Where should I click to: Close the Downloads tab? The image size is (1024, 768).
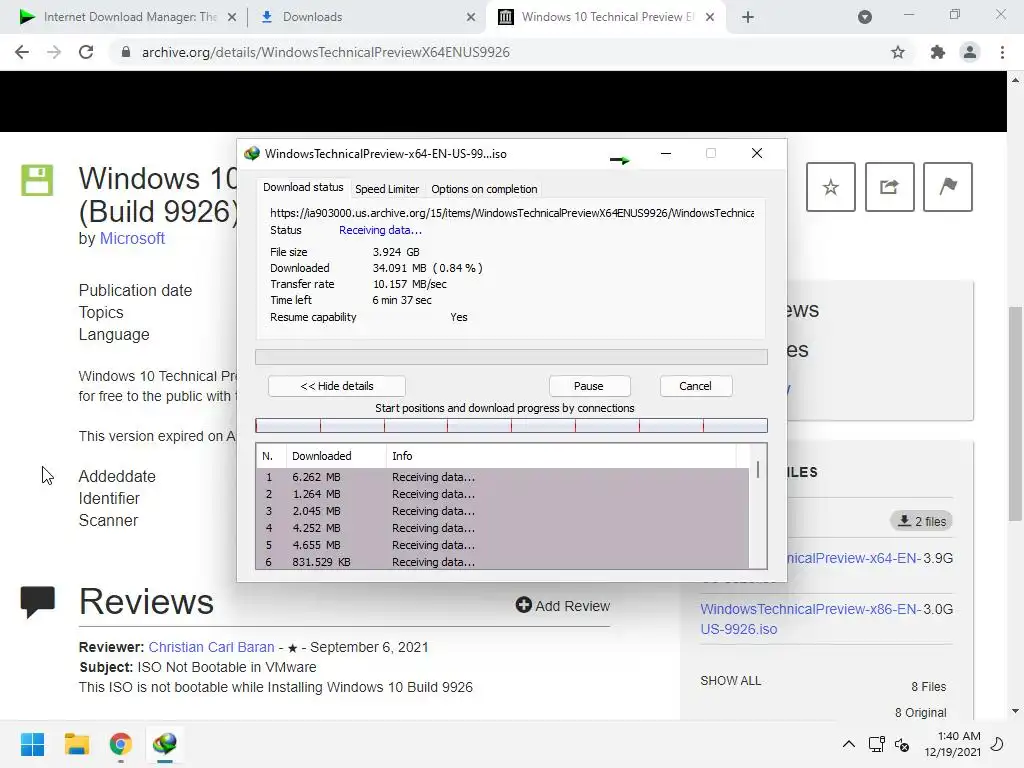coord(471,17)
